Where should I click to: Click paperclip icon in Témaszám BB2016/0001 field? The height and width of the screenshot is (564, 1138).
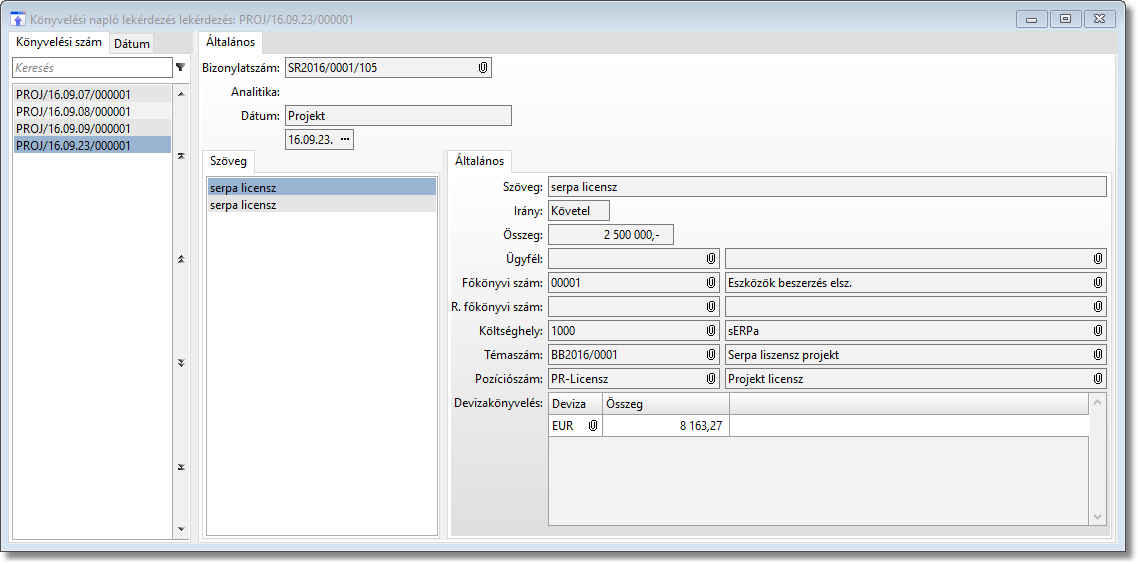click(x=710, y=355)
